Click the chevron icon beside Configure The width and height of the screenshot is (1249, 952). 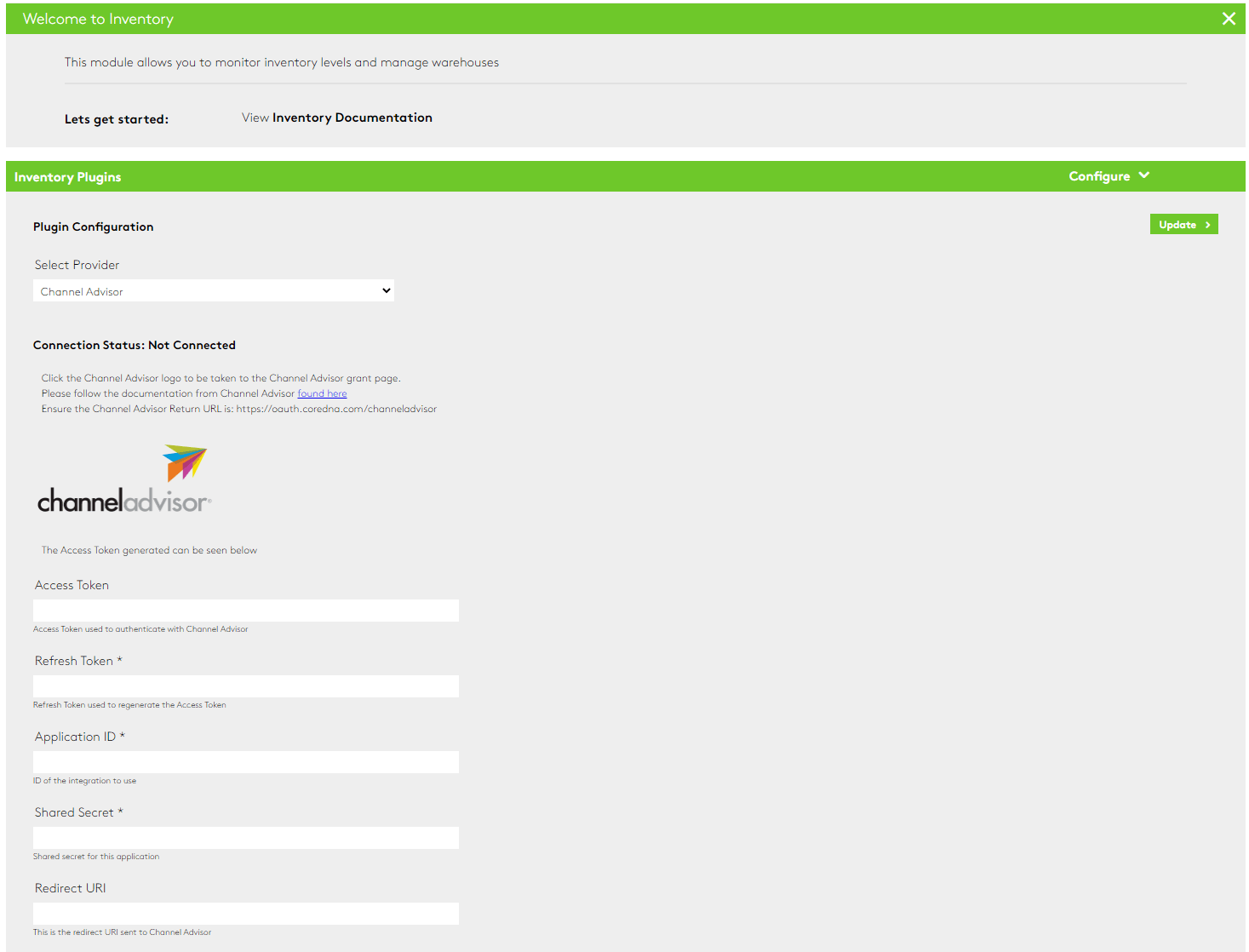pos(1143,175)
